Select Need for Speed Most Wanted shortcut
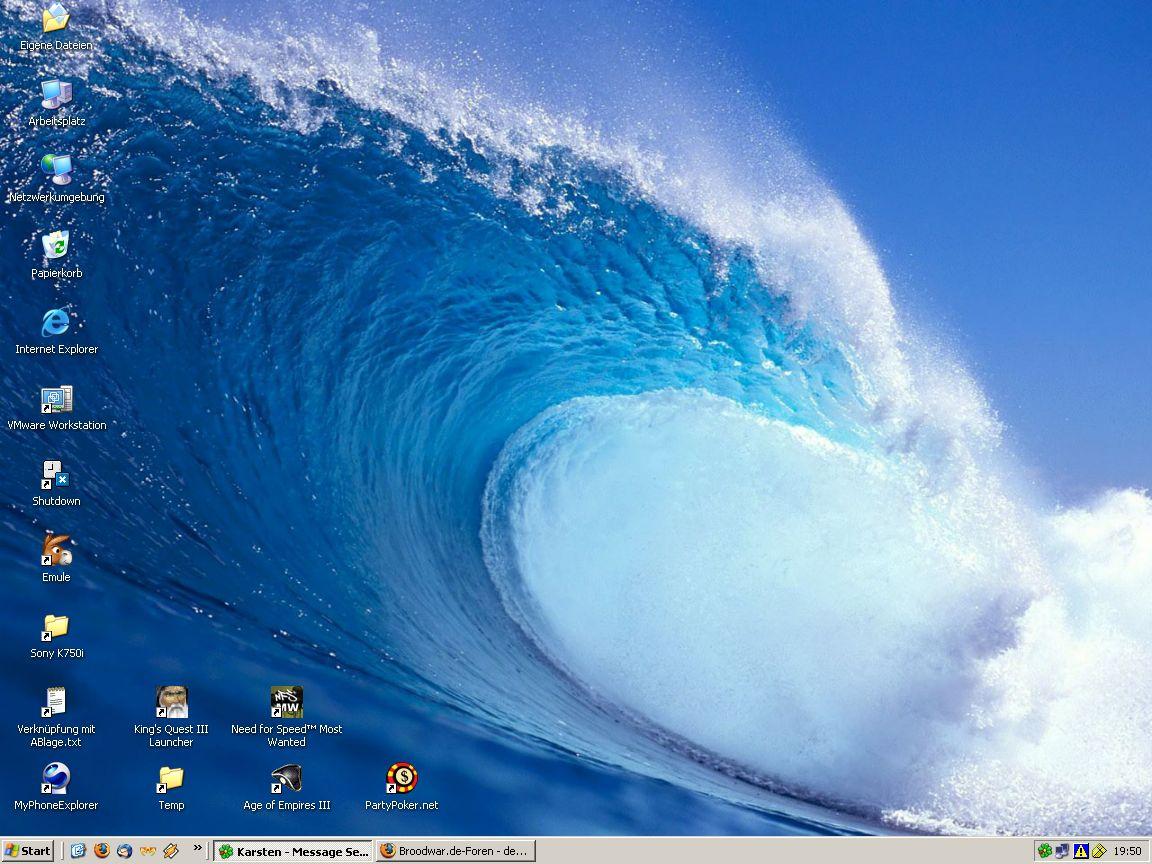This screenshot has height=864, width=1152. click(286, 703)
